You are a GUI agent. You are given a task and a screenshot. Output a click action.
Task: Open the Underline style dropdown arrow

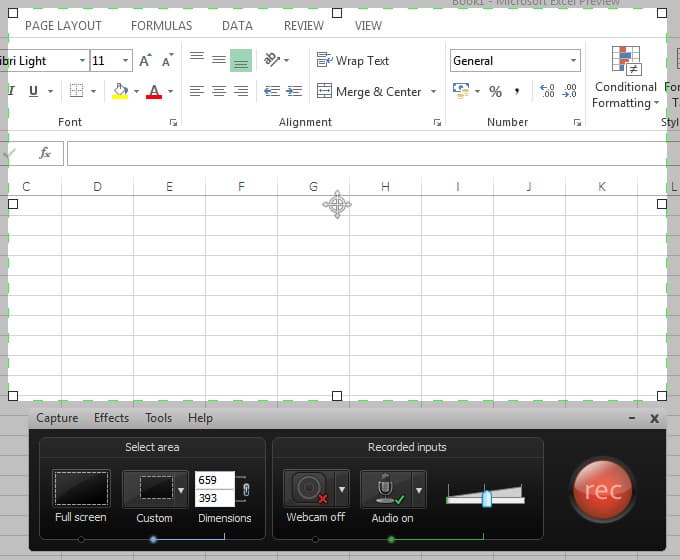tap(50, 91)
